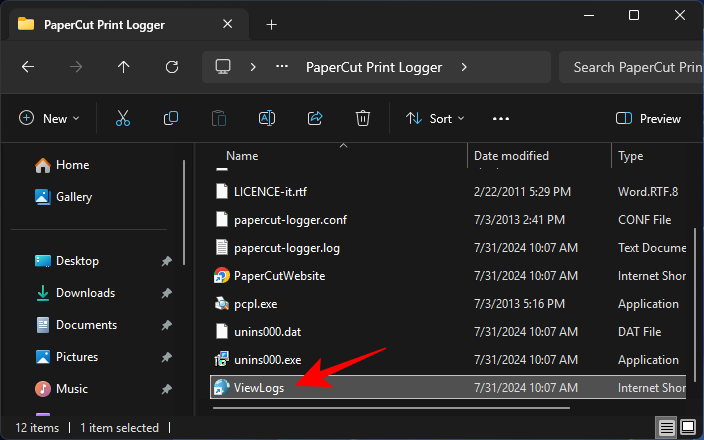Image resolution: width=704 pixels, height=440 pixels.
Task: Toggle the Preview pane
Action: (x=649, y=118)
